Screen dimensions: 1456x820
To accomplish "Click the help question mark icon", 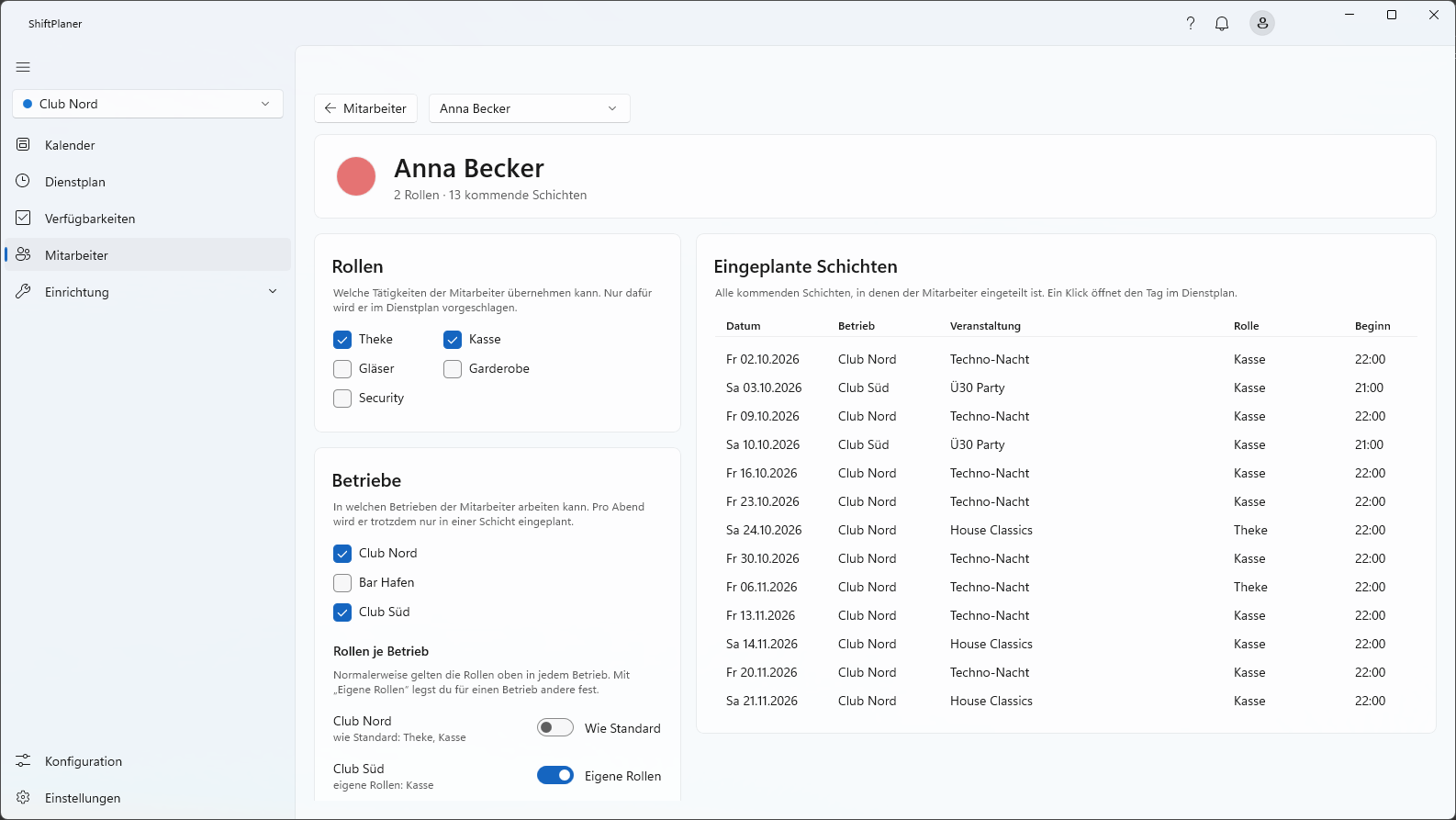I will pyautogui.click(x=1191, y=24).
